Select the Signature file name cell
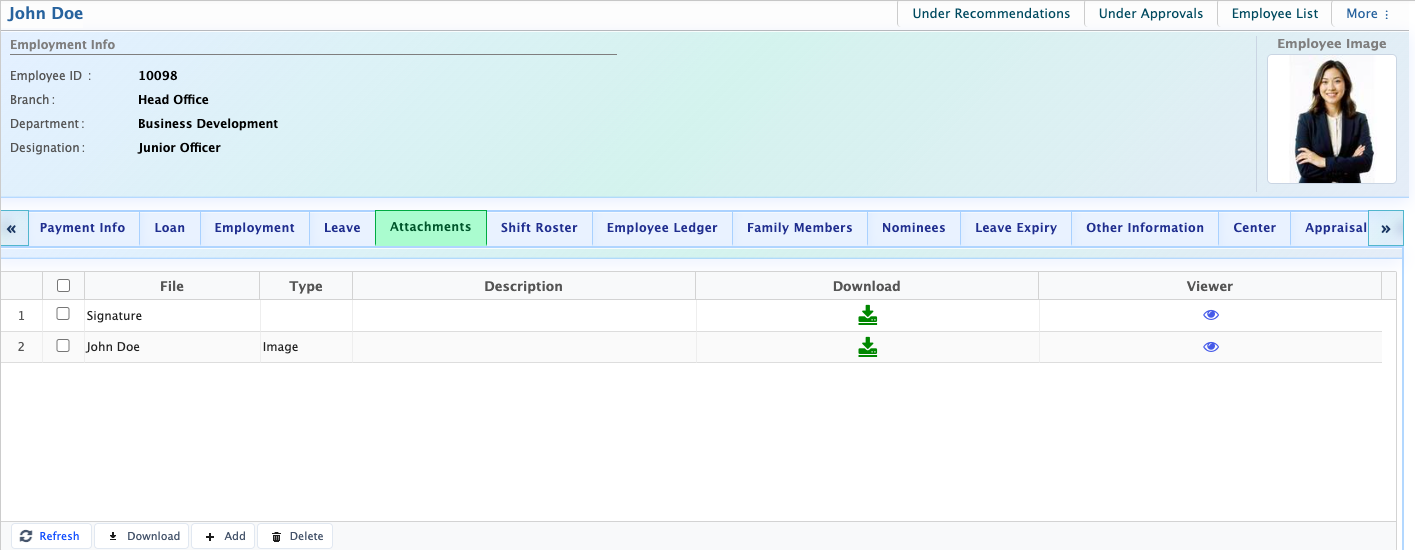The width and height of the screenshot is (1415, 550). pyautogui.click(x=172, y=316)
